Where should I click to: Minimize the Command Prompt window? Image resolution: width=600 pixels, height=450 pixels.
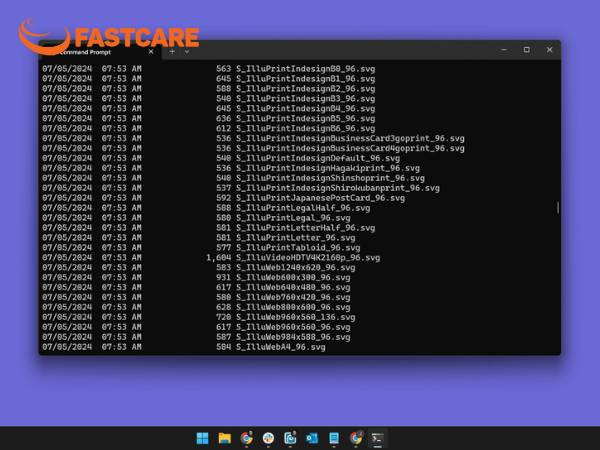(x=504, y=50)
